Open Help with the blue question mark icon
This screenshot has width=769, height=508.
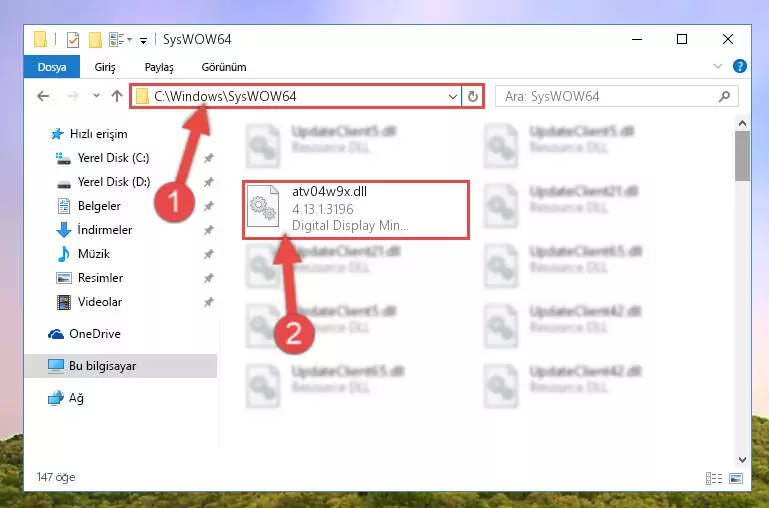point(740,66)
